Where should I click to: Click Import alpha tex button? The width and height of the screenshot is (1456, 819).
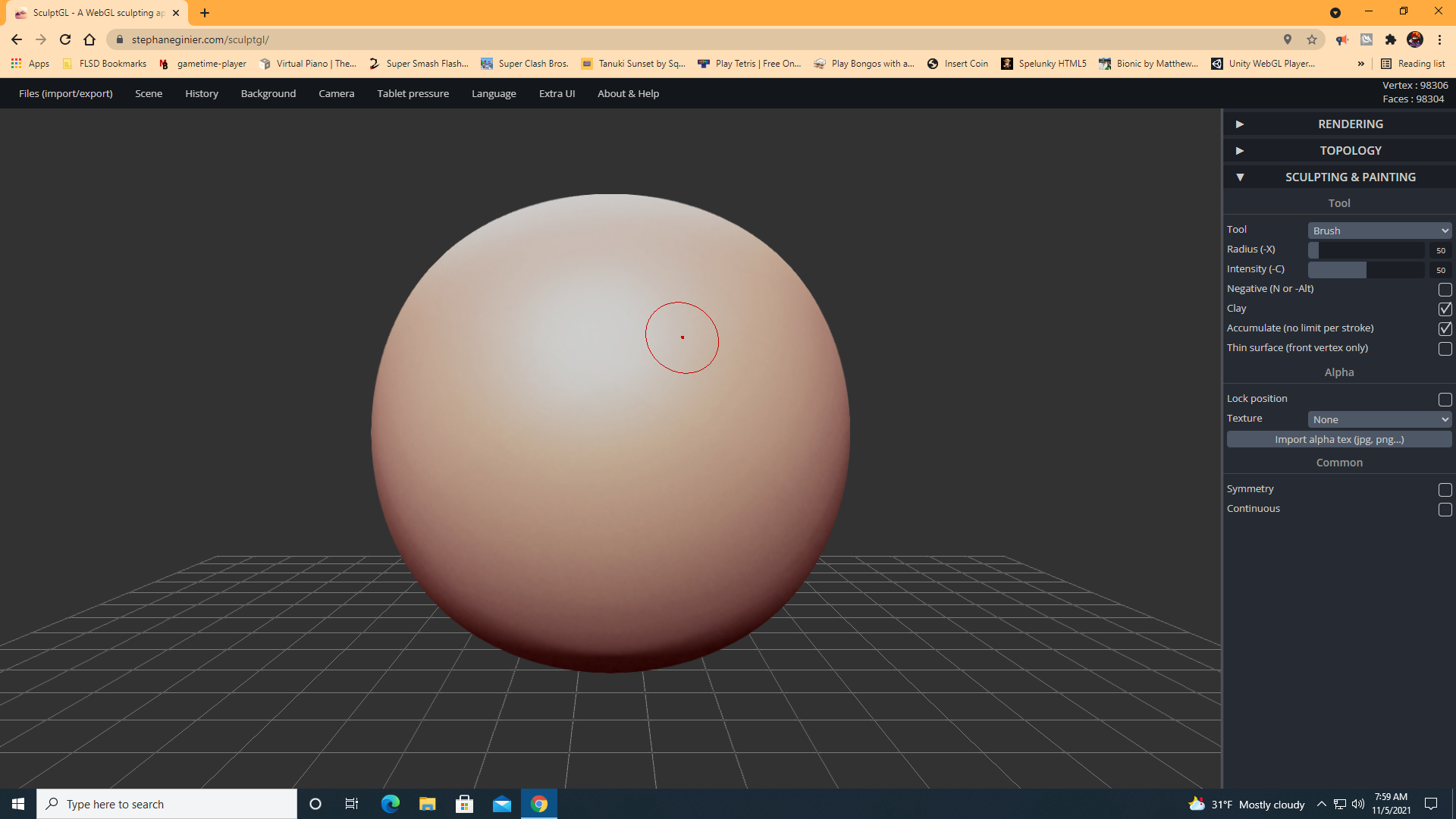(1339, 439)
